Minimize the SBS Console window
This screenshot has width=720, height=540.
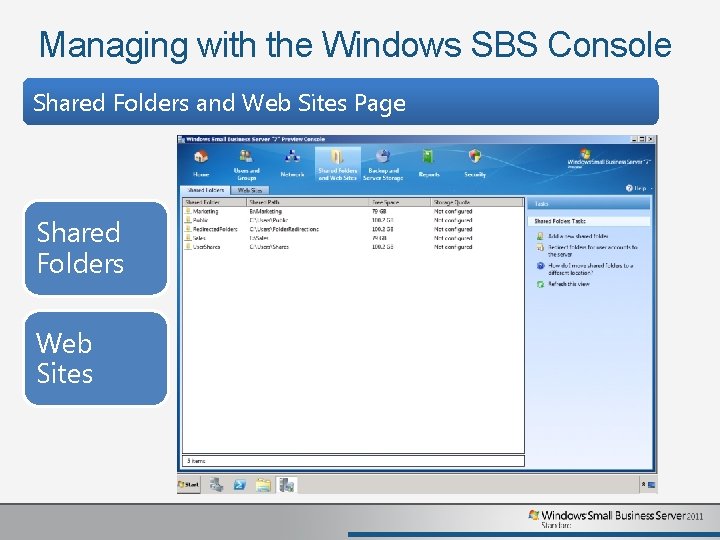(634, 139)
